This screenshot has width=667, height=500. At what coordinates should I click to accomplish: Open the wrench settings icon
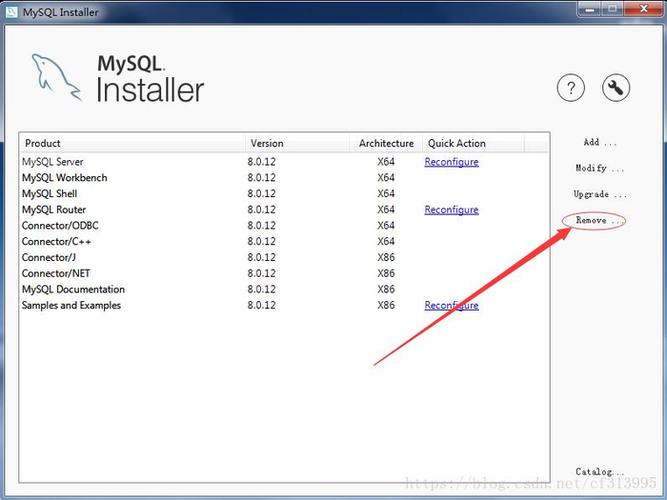[x=616, y=88]
